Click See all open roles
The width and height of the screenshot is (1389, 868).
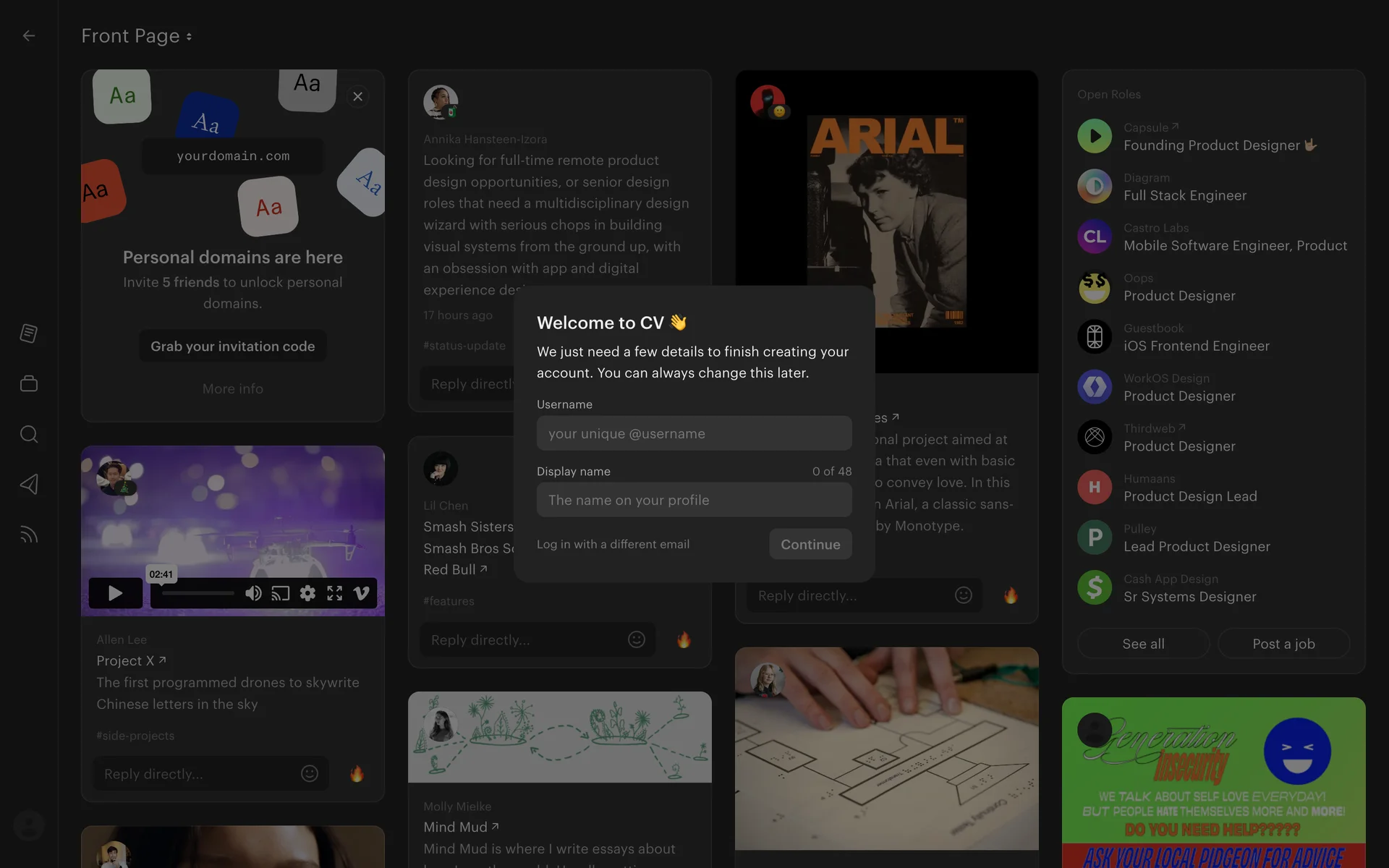click(x=1143, y=644)
